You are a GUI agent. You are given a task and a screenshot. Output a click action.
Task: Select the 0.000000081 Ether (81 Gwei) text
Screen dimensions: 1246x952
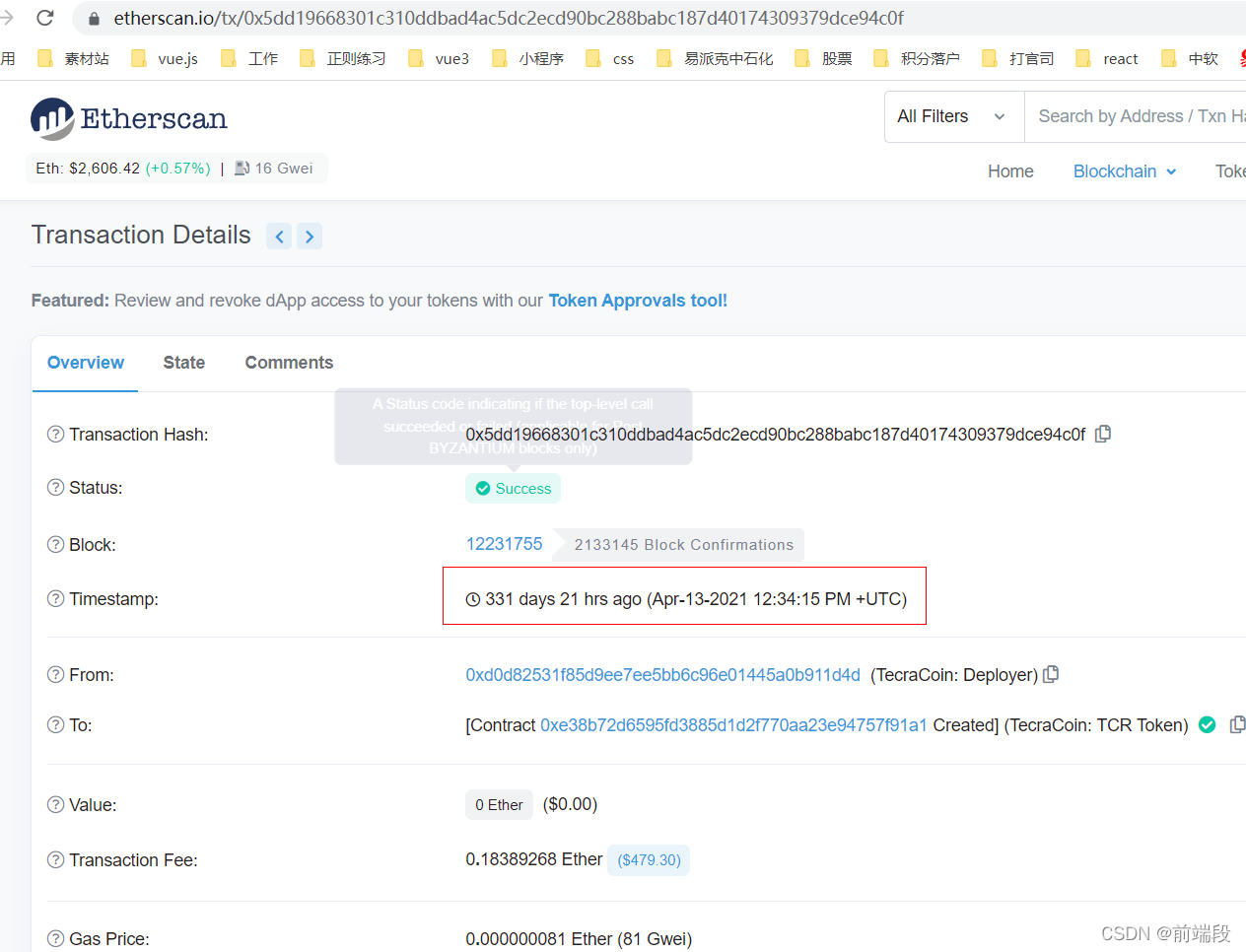coord(579,939)
